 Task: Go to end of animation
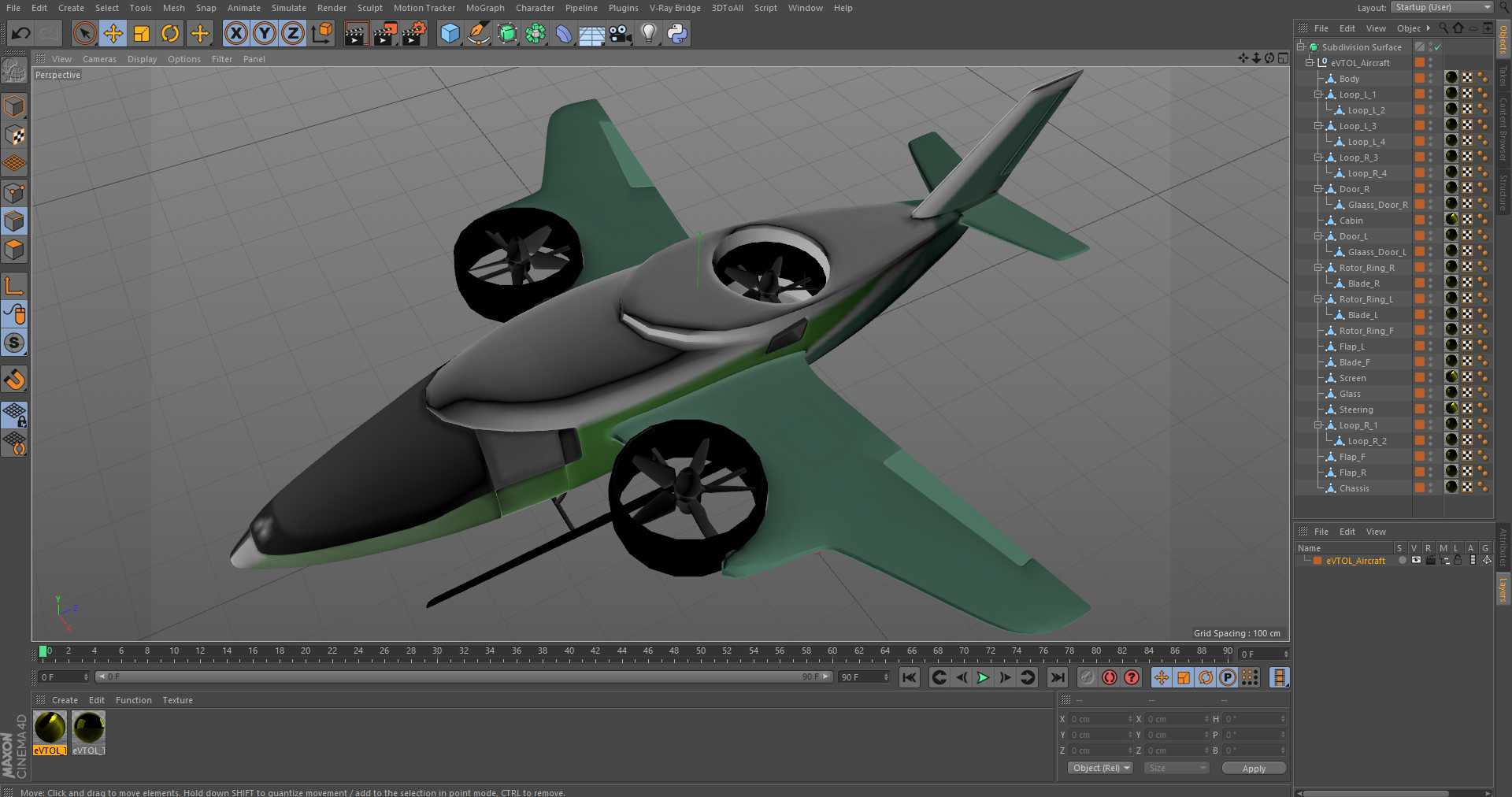(1058, 677)
